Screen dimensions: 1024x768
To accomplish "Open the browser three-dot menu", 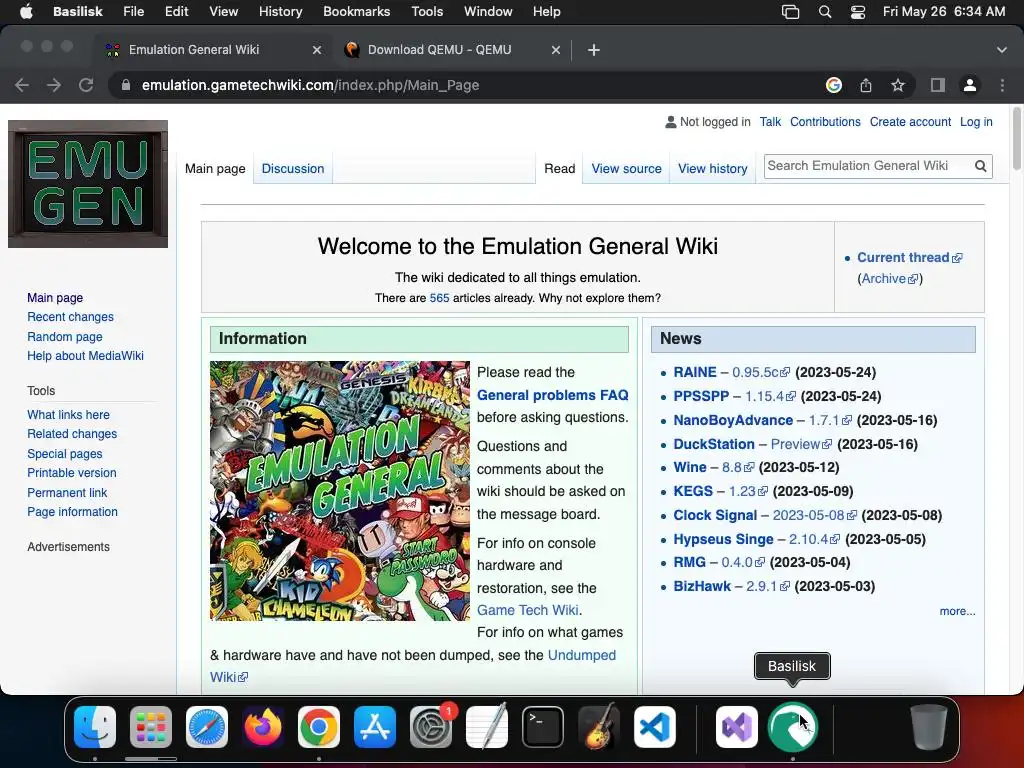I will [1002, 86].
